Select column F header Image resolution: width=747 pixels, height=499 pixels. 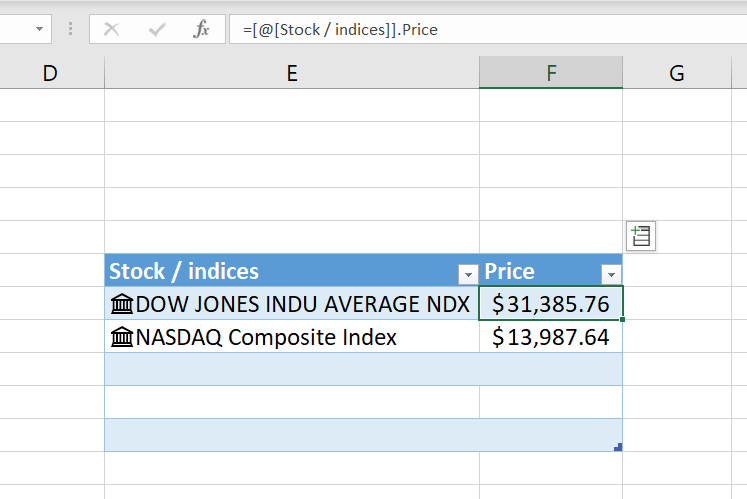[551, 73]
